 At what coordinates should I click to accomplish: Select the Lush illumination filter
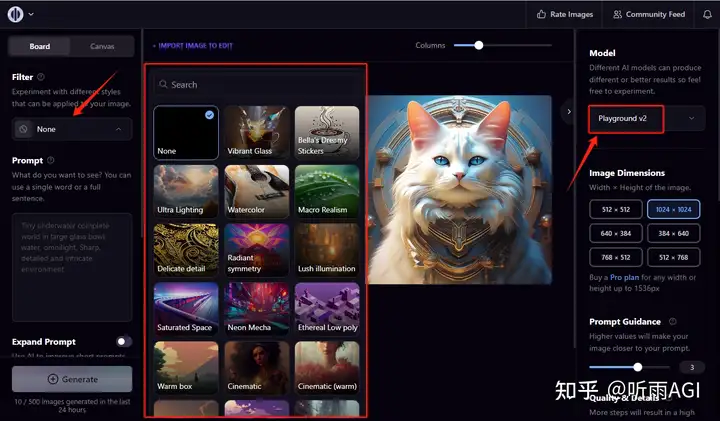tap(327, 250)
